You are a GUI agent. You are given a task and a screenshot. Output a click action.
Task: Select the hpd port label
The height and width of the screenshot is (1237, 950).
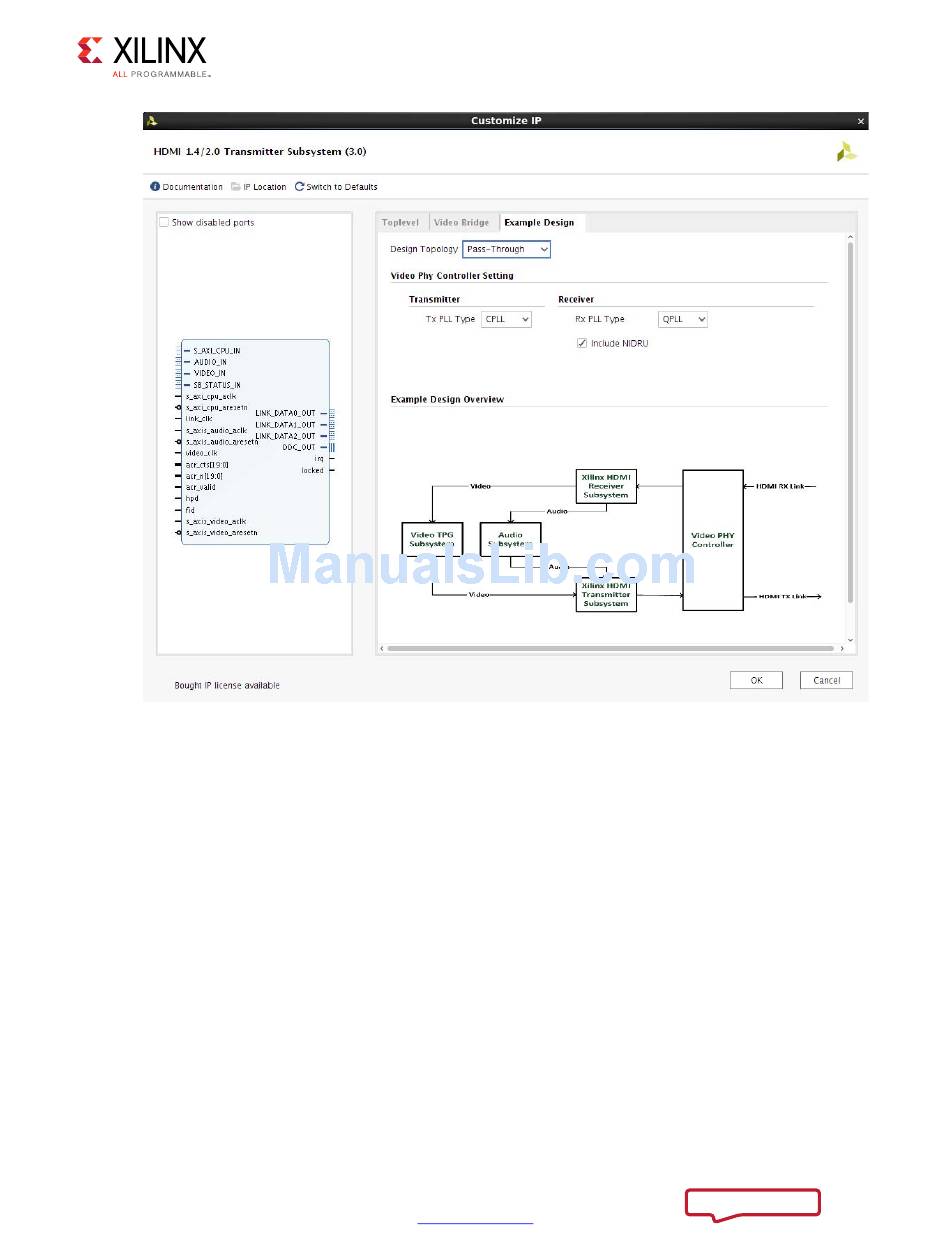click(192, 498)
